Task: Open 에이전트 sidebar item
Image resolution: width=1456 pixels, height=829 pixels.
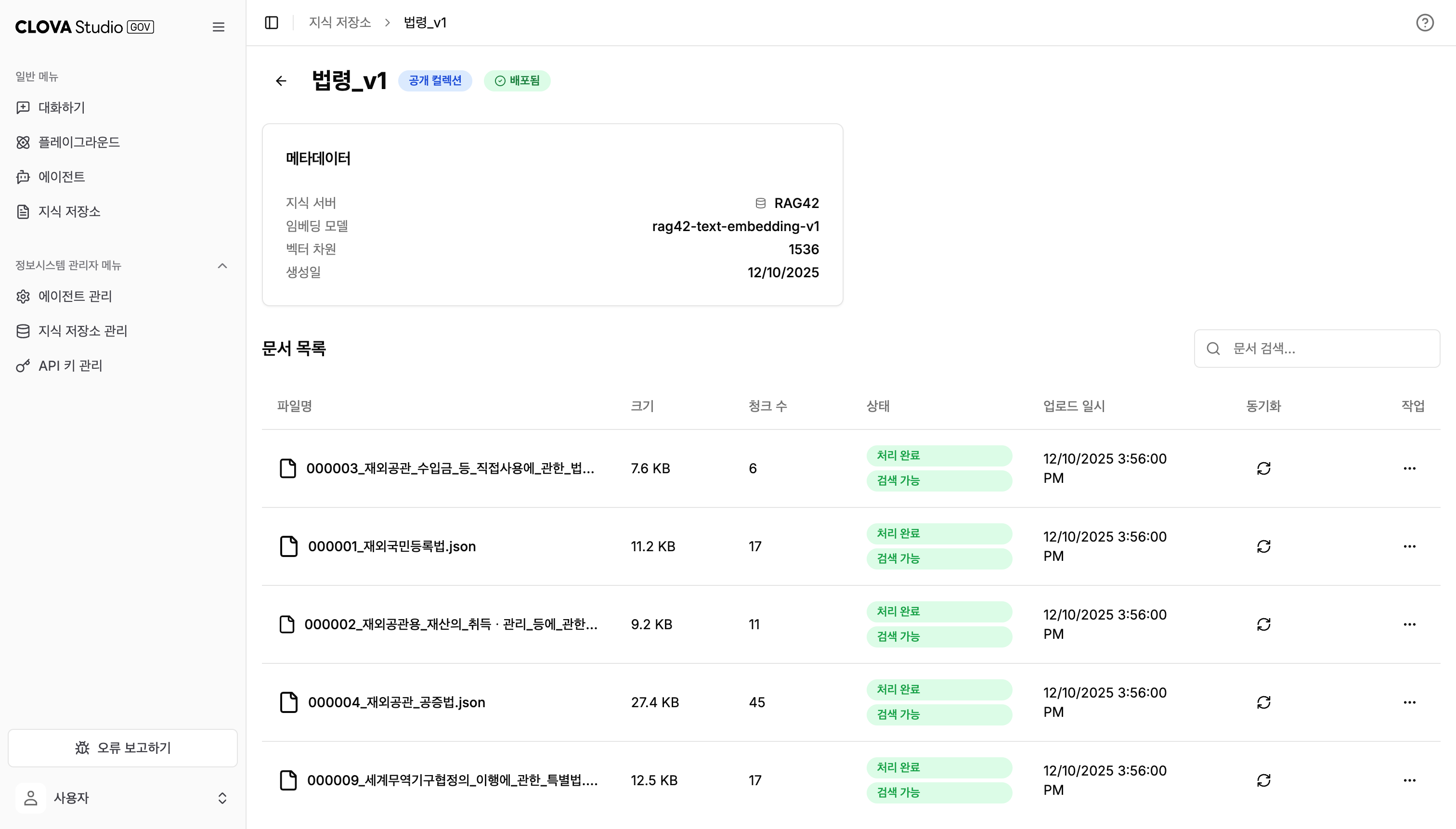Action: point(62,177)
